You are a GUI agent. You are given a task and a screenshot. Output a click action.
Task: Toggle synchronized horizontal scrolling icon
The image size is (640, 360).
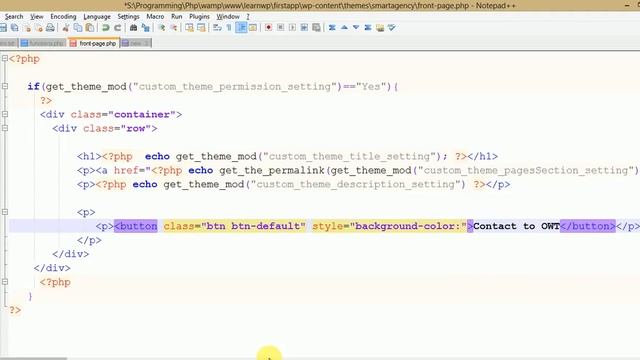tap(201, 28)
